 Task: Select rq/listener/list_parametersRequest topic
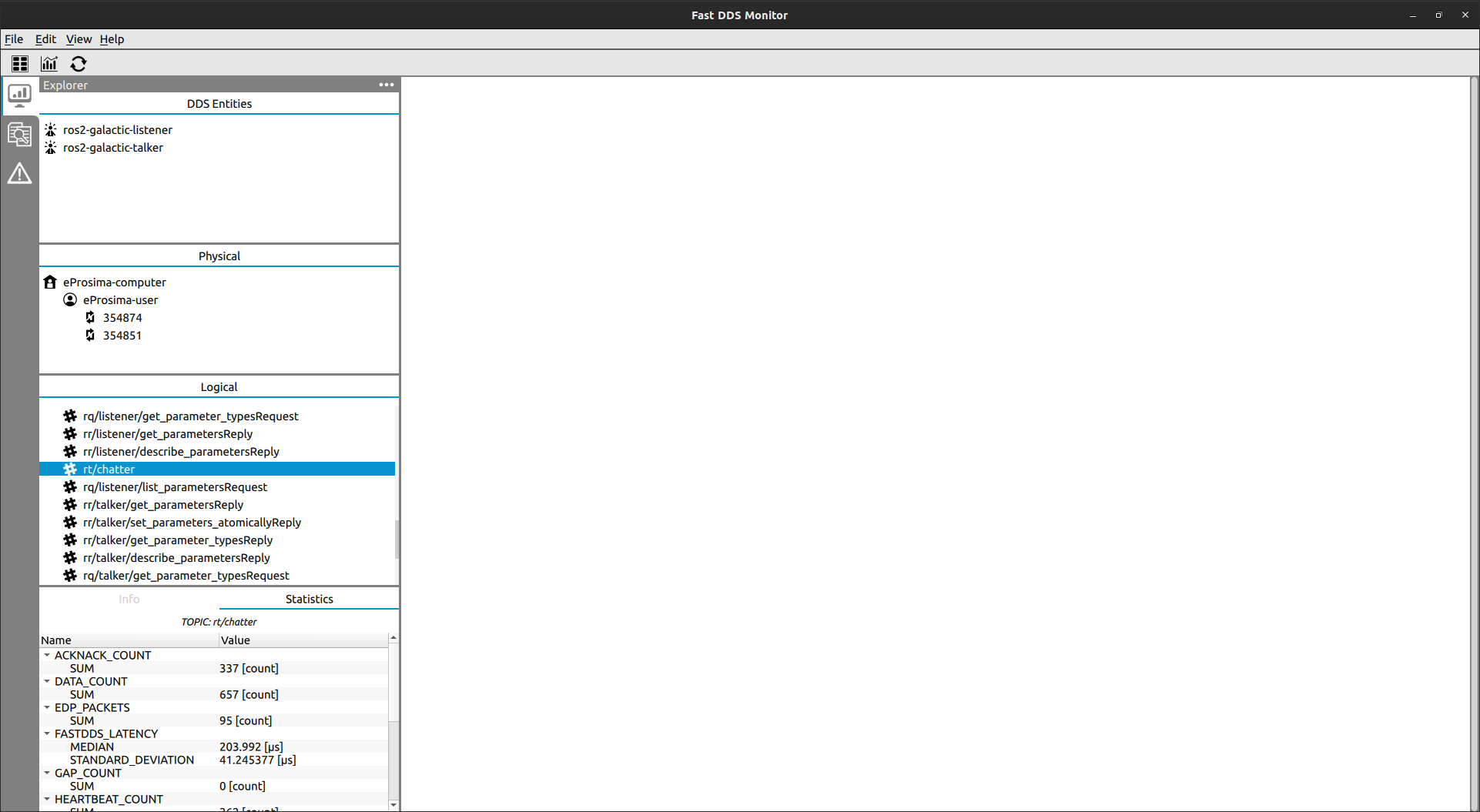[176, 486]
